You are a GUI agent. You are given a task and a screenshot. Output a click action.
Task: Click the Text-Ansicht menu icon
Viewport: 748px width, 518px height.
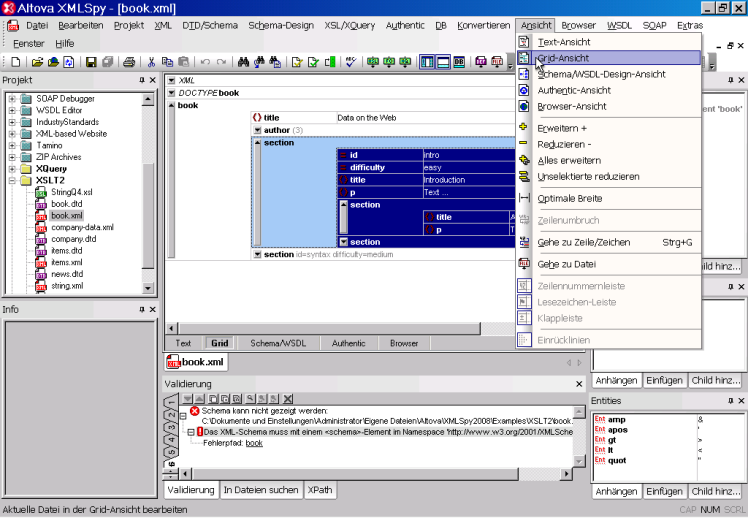pyautogui.click(x=524, y=42)
